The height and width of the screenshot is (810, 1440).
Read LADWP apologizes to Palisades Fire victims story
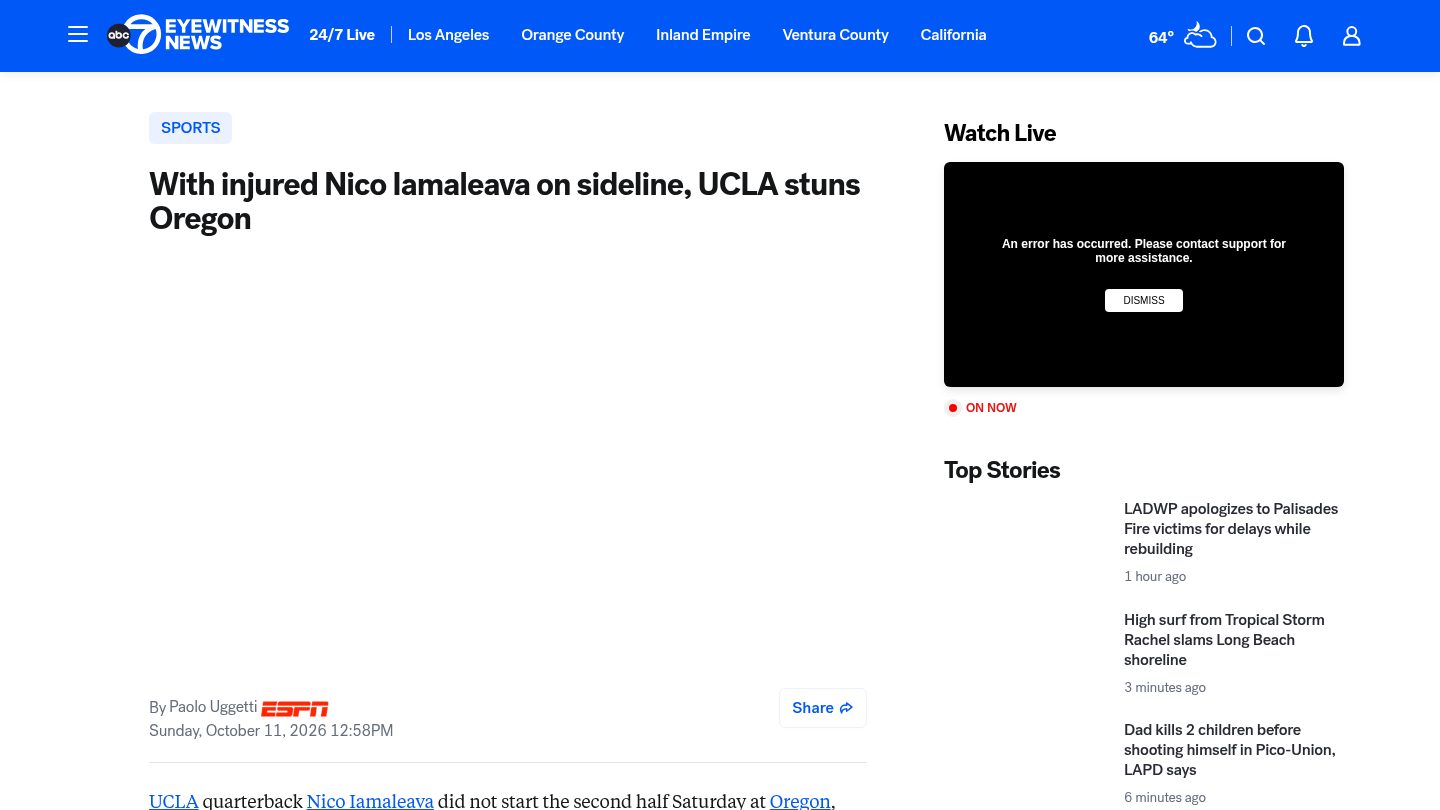click(1231, 529)
